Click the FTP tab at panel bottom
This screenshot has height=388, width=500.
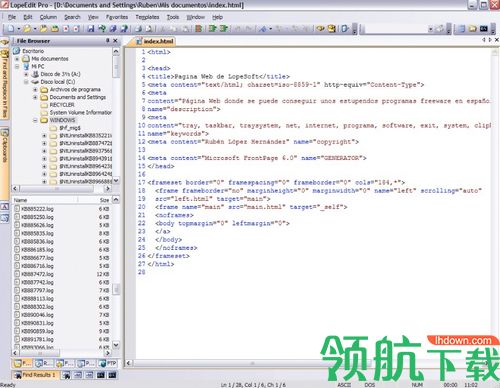click(x=108, y=363)
